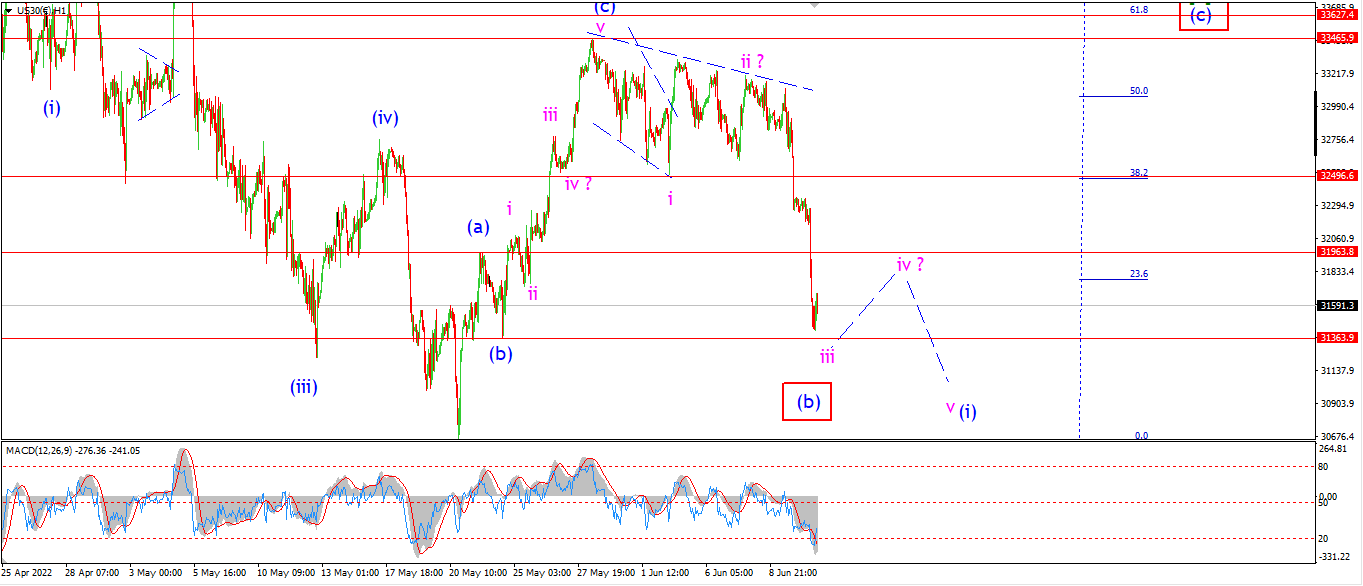This screenshot has width=1363, height=586.
Task: Click the Fibonacci 61.8 level label
Action: click(1138, 9)
